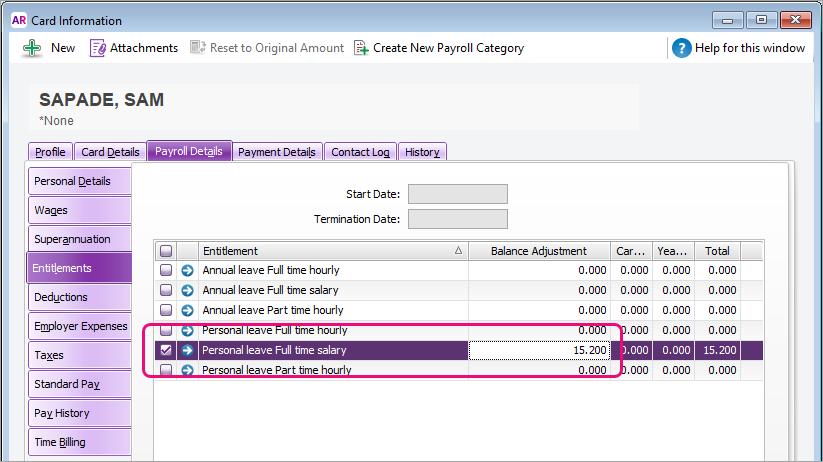The width and height of the screenshot is (823, 462).
Task: Tick Annual leave Part time hourly checkbox
Action: (x=166, y=310)
